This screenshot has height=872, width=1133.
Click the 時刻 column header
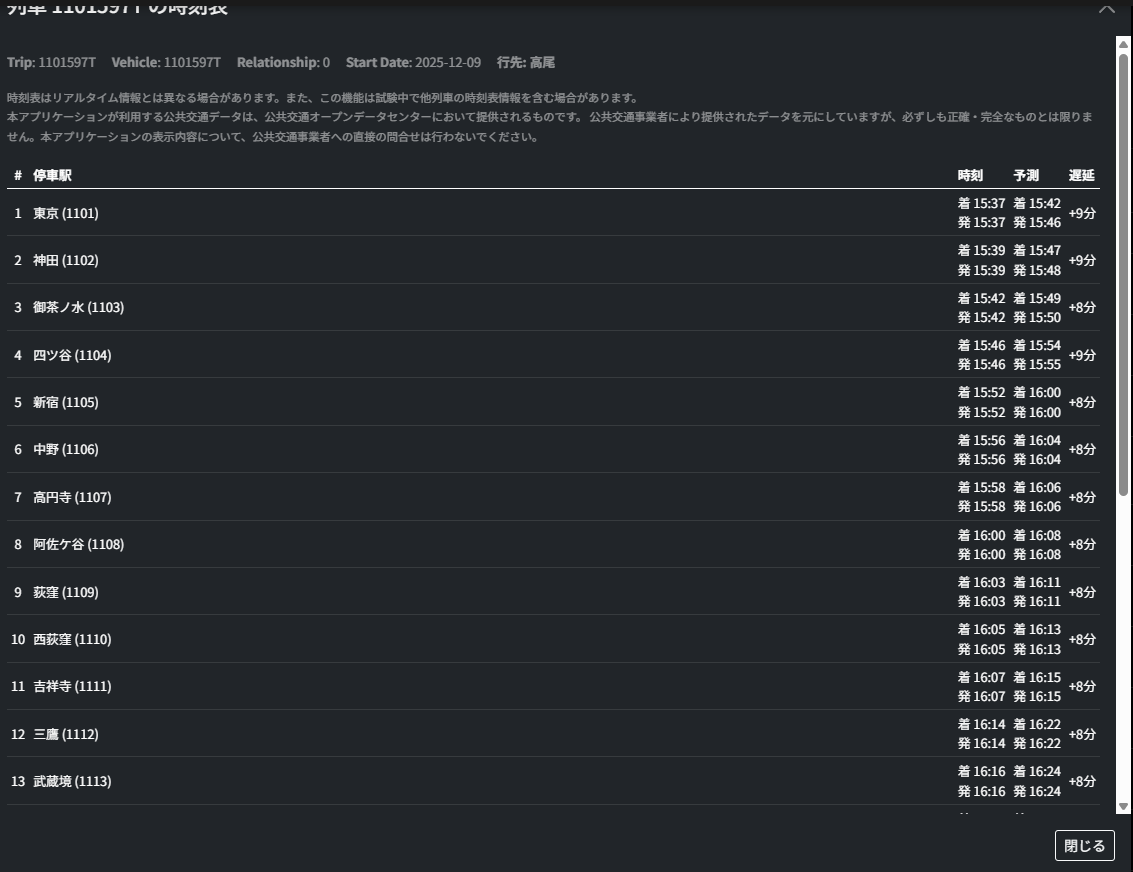(x=970, y=175)
